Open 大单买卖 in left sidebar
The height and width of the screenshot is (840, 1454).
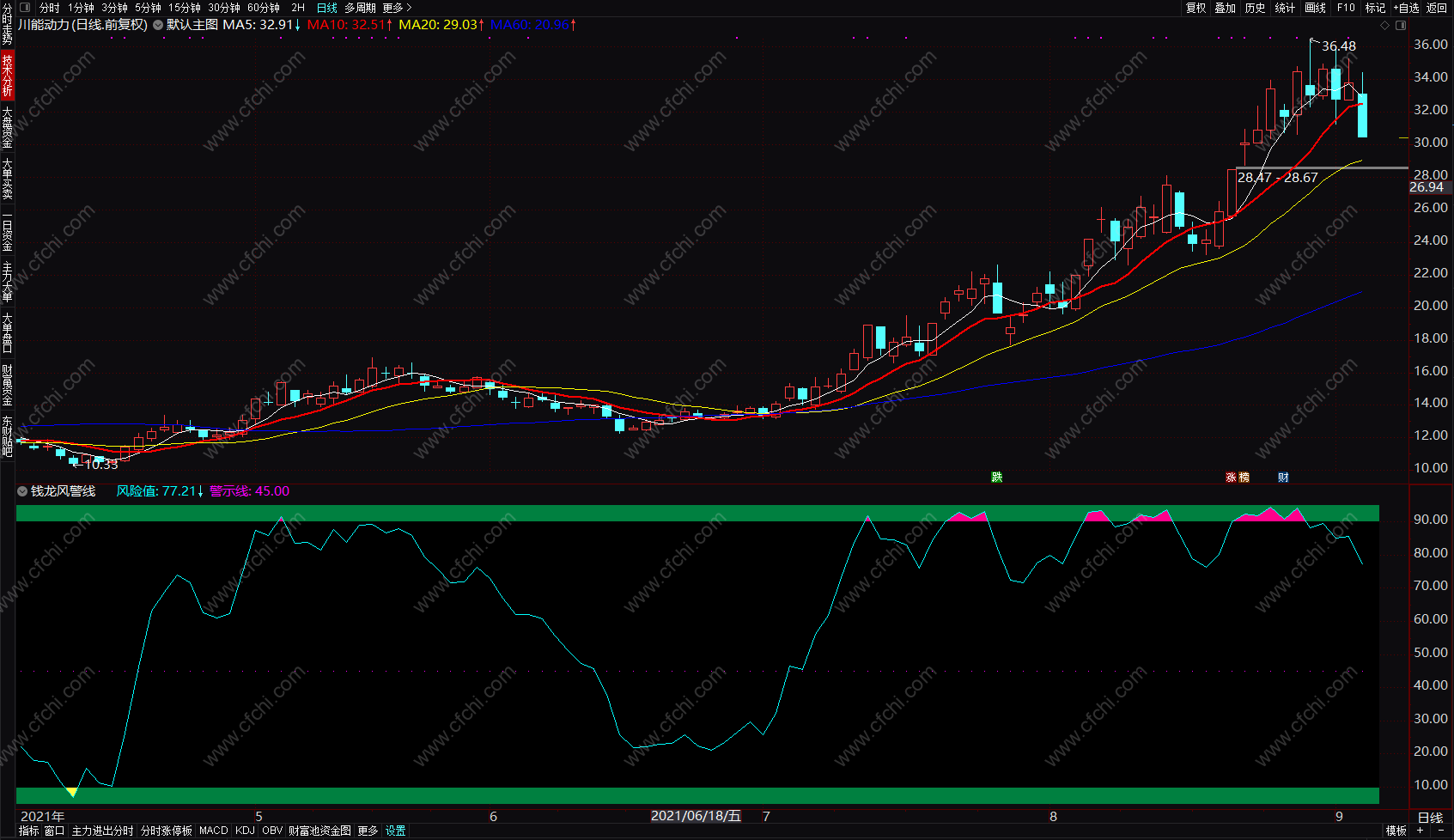click(7, 179)
